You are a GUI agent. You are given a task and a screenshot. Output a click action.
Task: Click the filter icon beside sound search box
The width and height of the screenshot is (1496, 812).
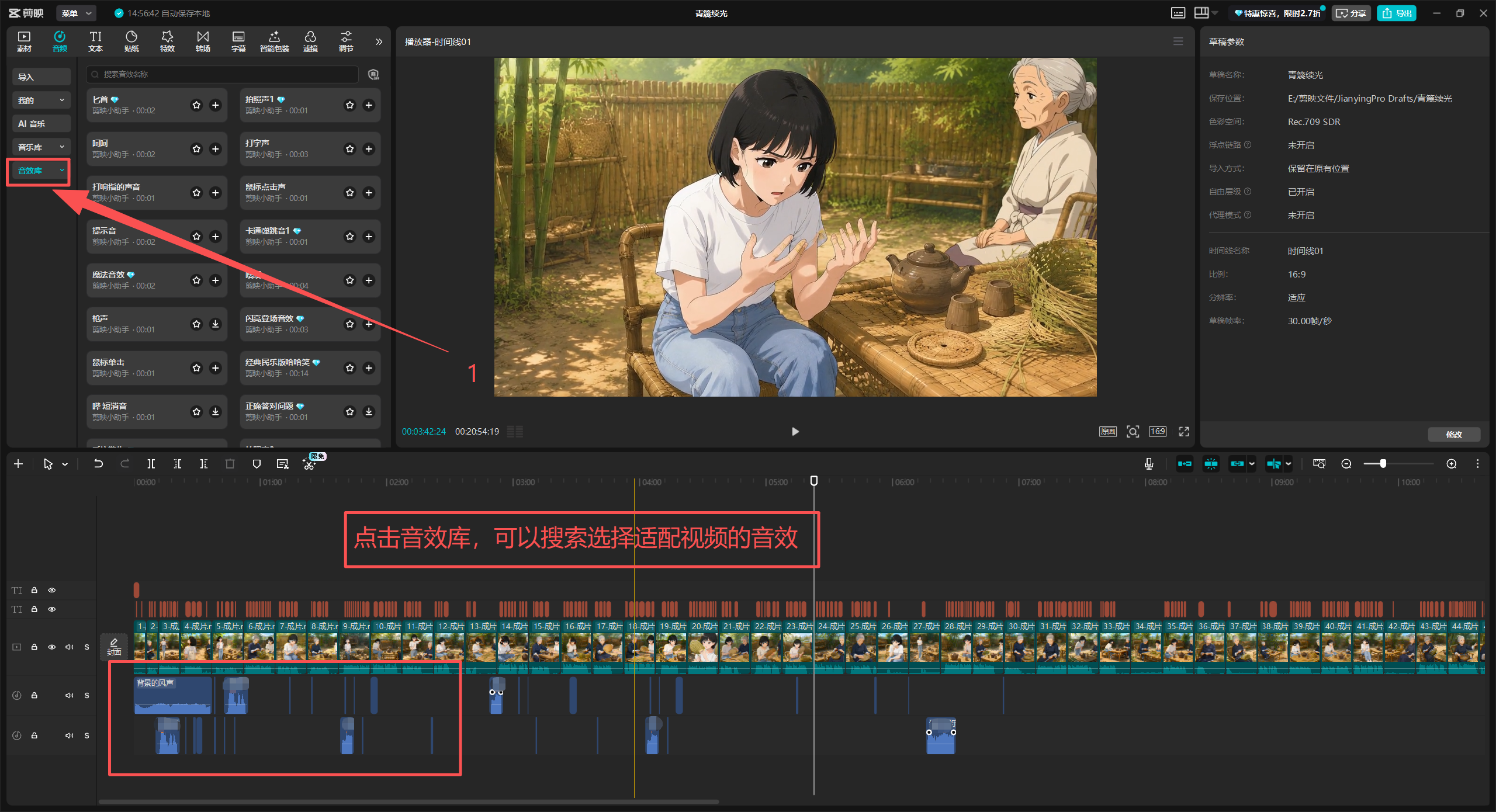coord(374,74)
